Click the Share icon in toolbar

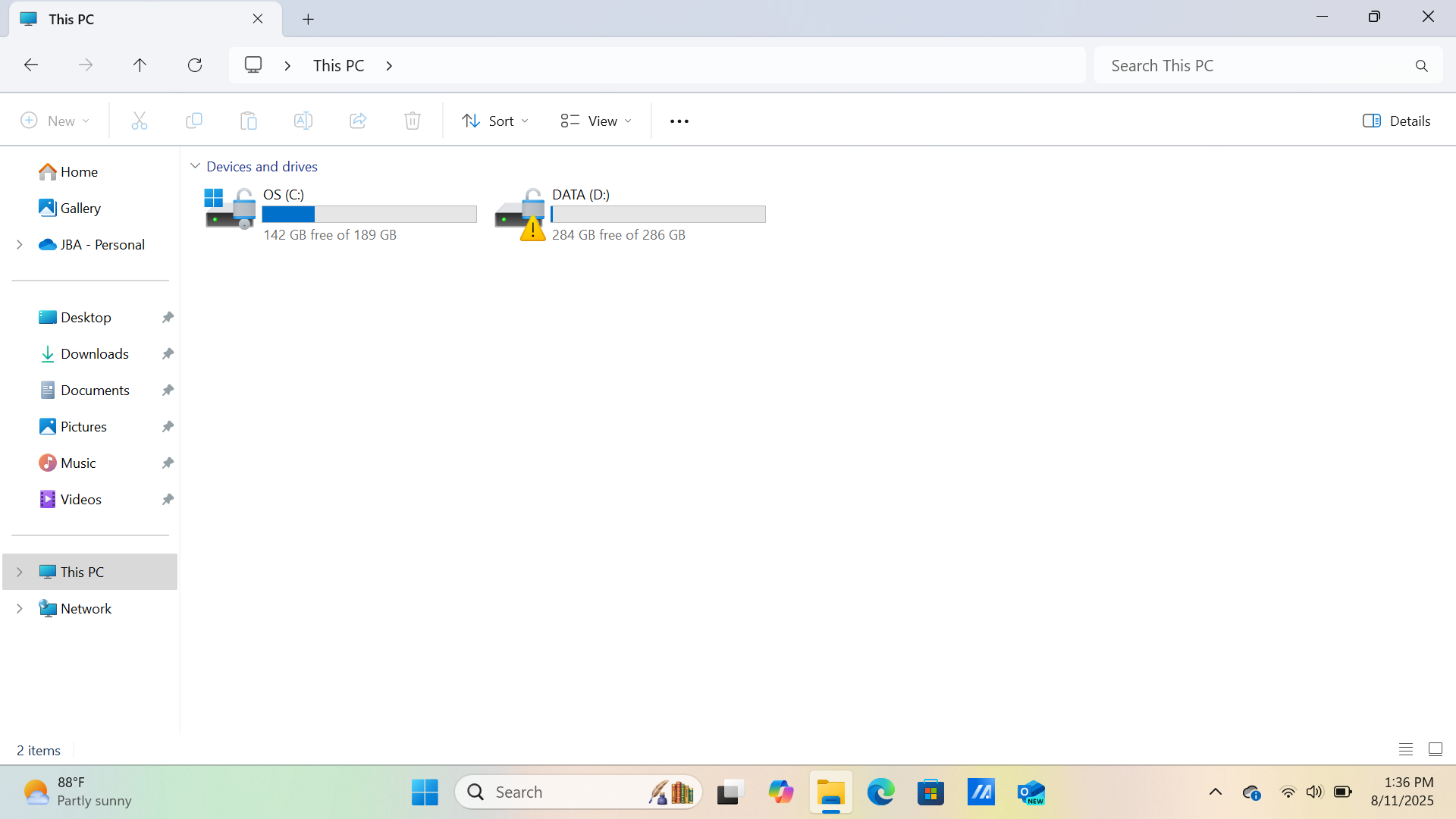[358, 121]
